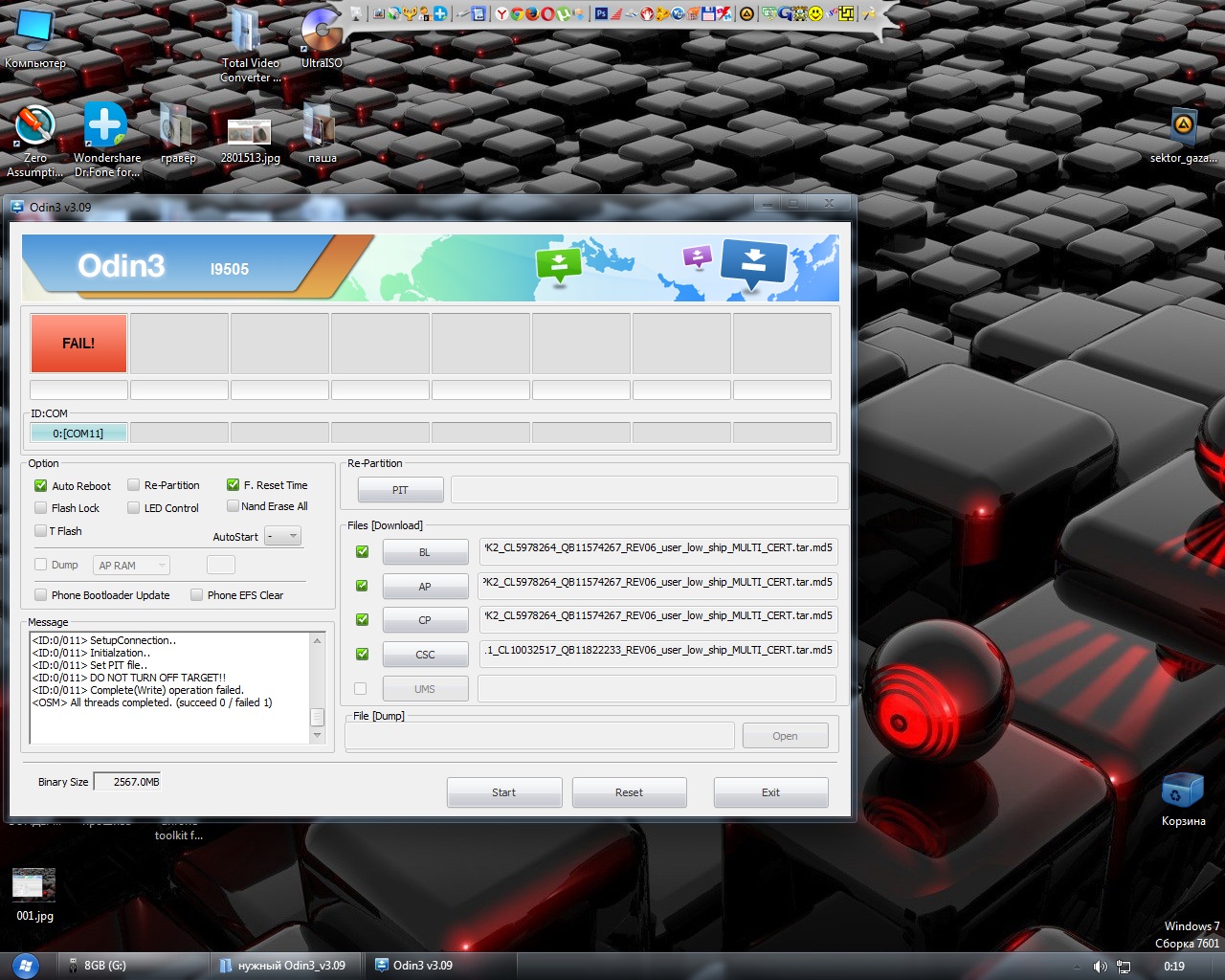This screenshot has width=1225, height=980.
Task: Tick the Re-Partition checkbox
Action: pos(134,485)
